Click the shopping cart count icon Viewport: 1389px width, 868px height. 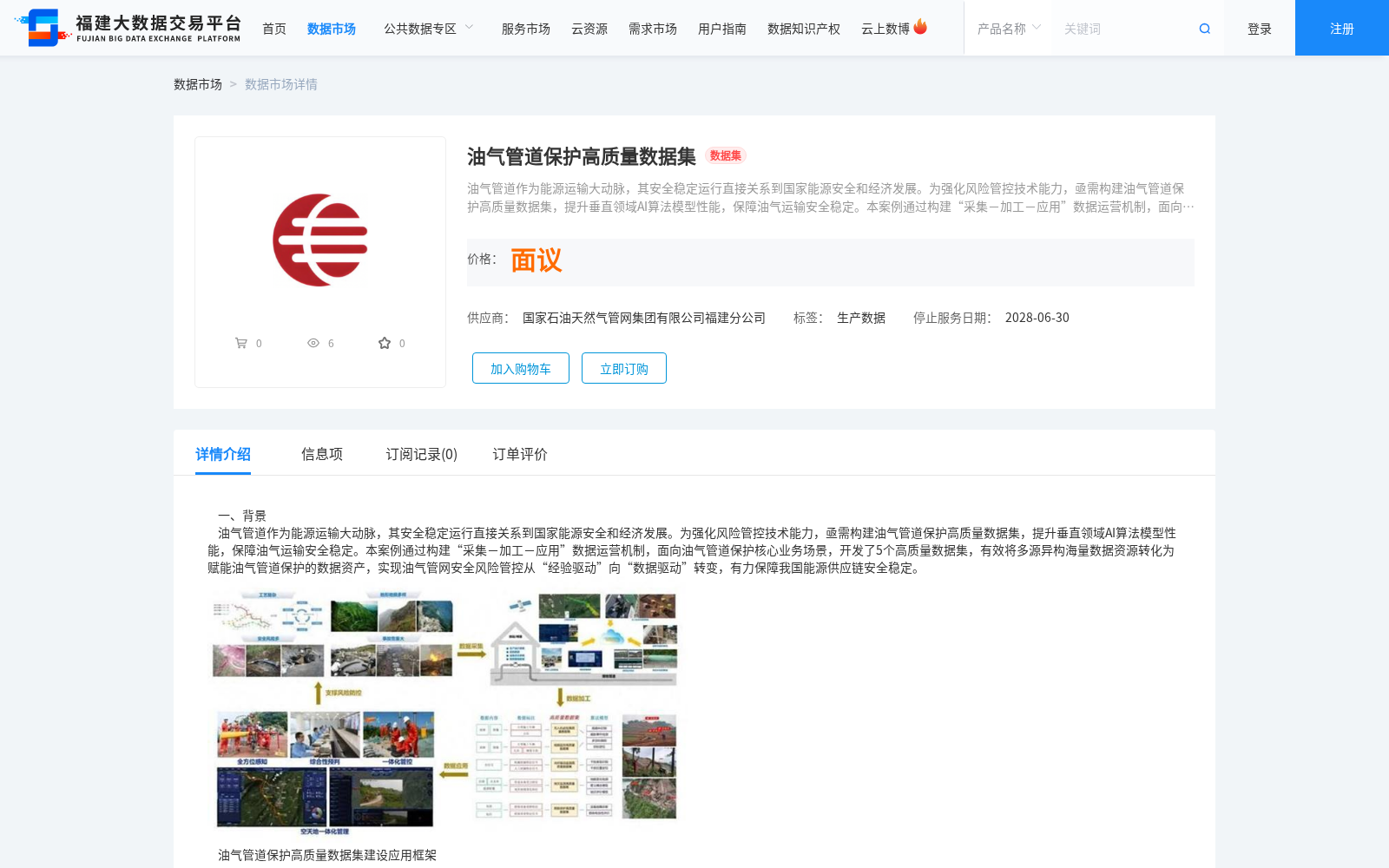(241, 343)
